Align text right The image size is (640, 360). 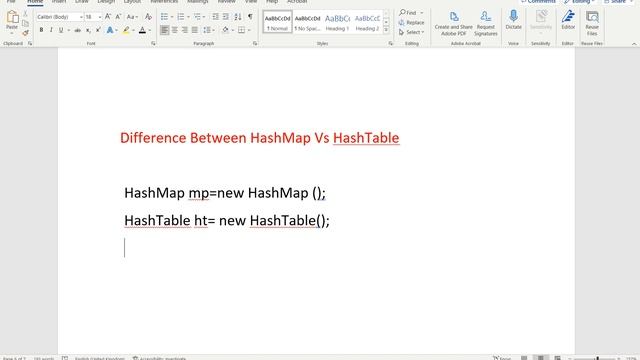pyautogui.click(x=185, y=30)
